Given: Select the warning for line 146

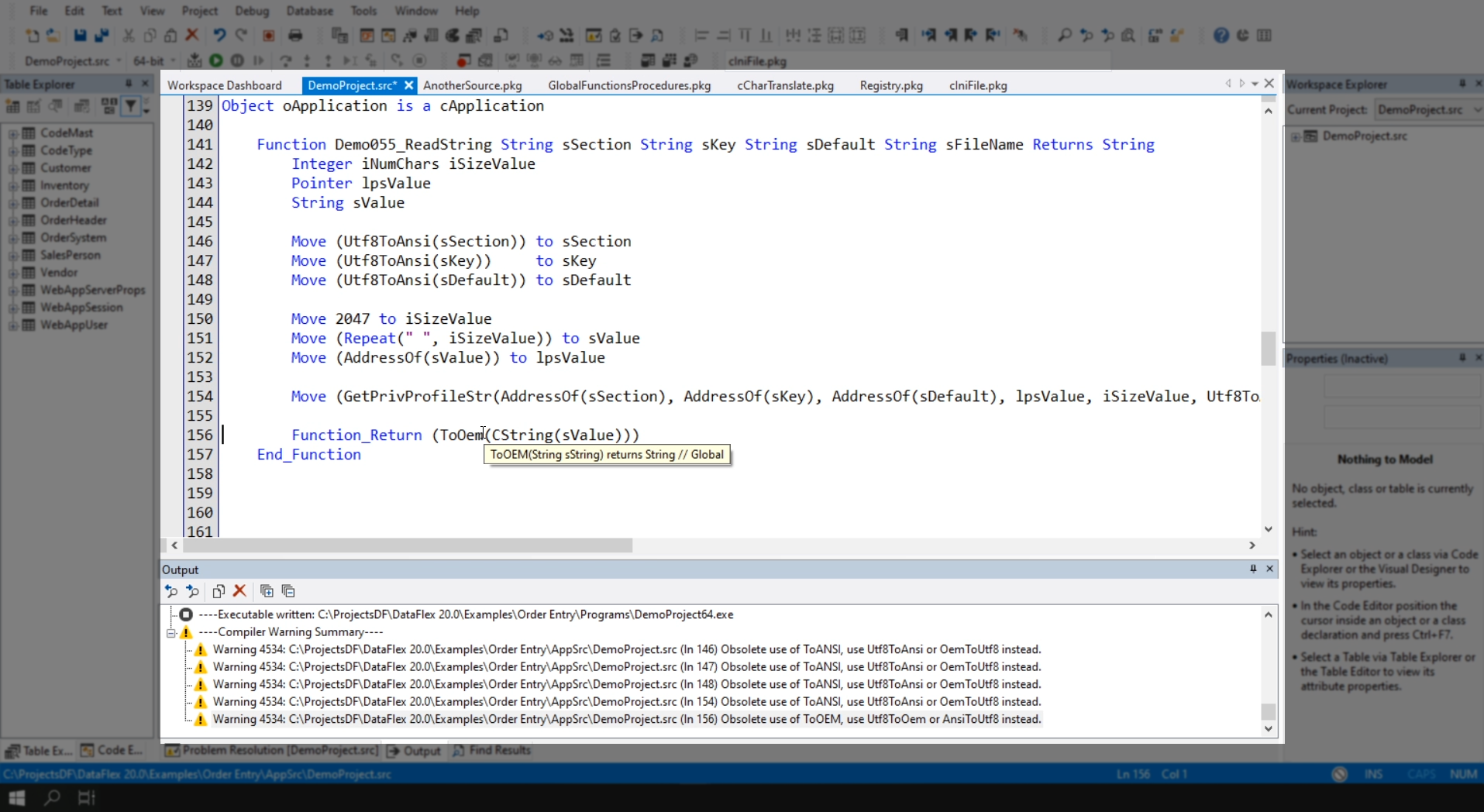Looking at the screenshot, I should tap(626, 649).
